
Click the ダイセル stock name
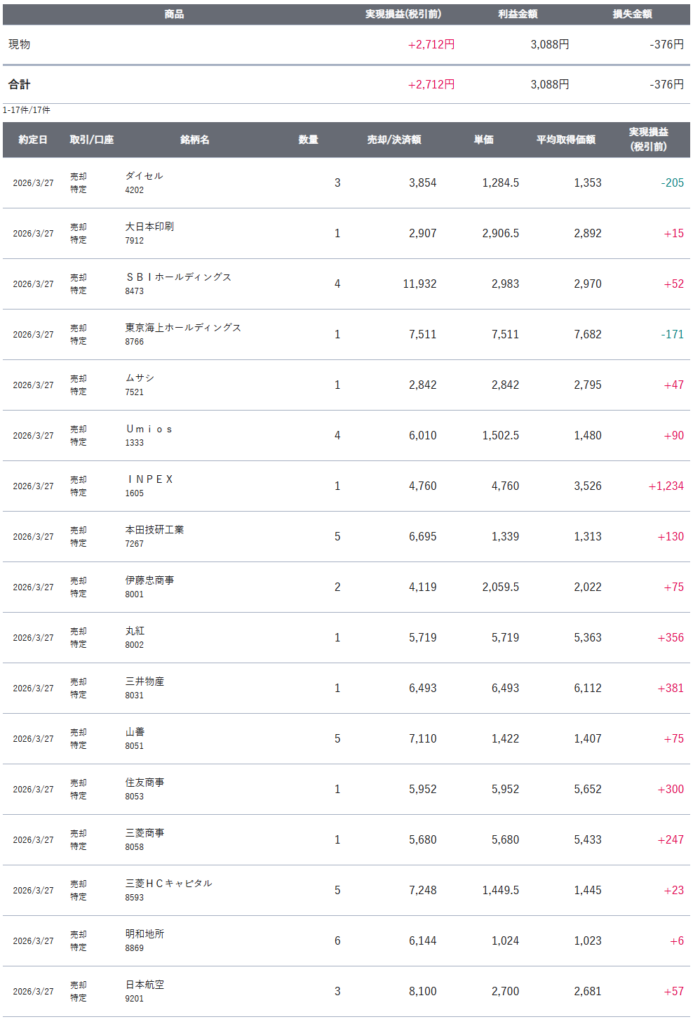pos(144,176)
